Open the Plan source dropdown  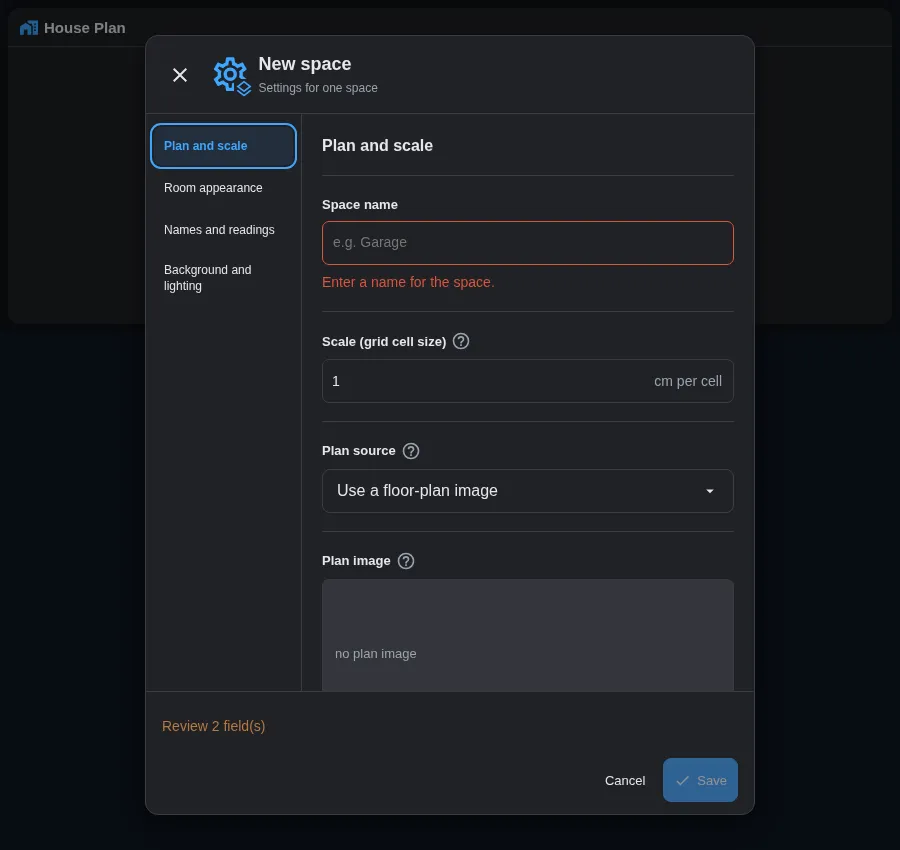coord(527,491)
